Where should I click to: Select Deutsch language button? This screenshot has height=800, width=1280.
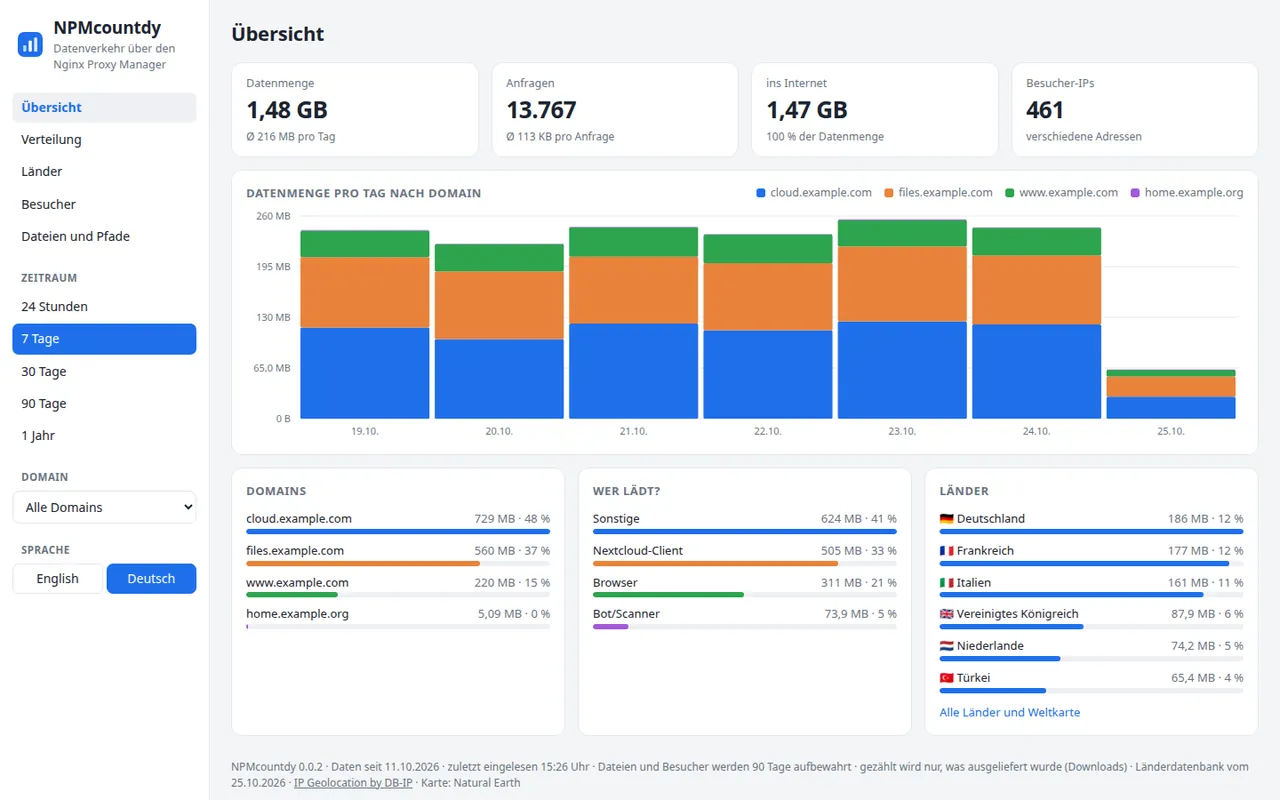pyautogui.click(x=151, y=579)
